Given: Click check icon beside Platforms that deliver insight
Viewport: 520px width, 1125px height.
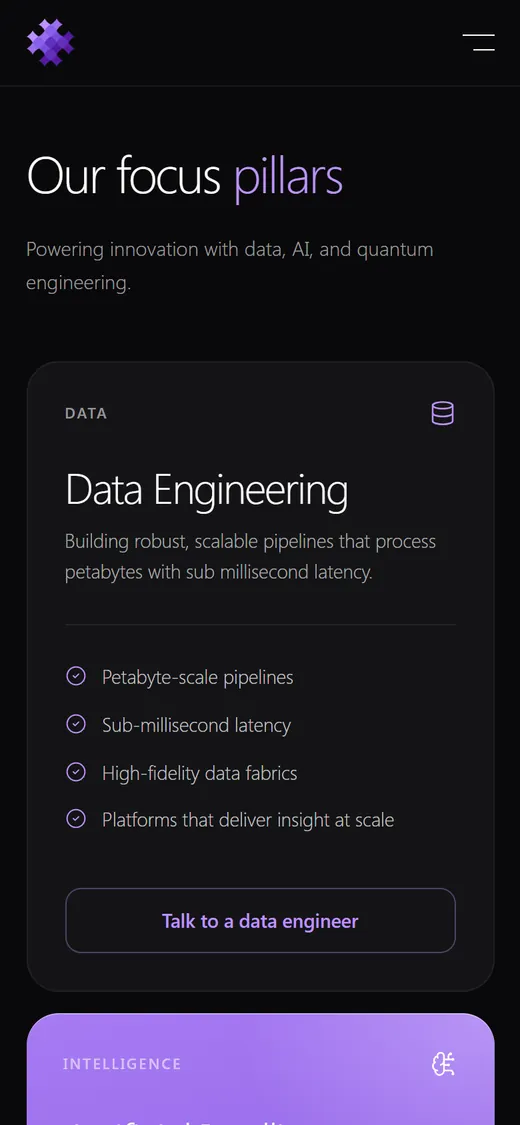Looking at the screenshot, I should click(x=76, y=819).
